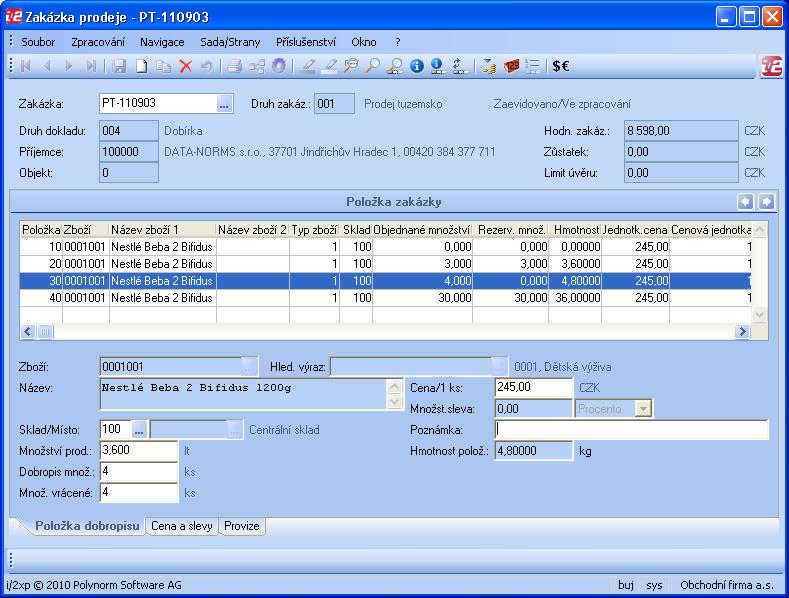Click the Copy documents toolbar icon

pos(164,66)
